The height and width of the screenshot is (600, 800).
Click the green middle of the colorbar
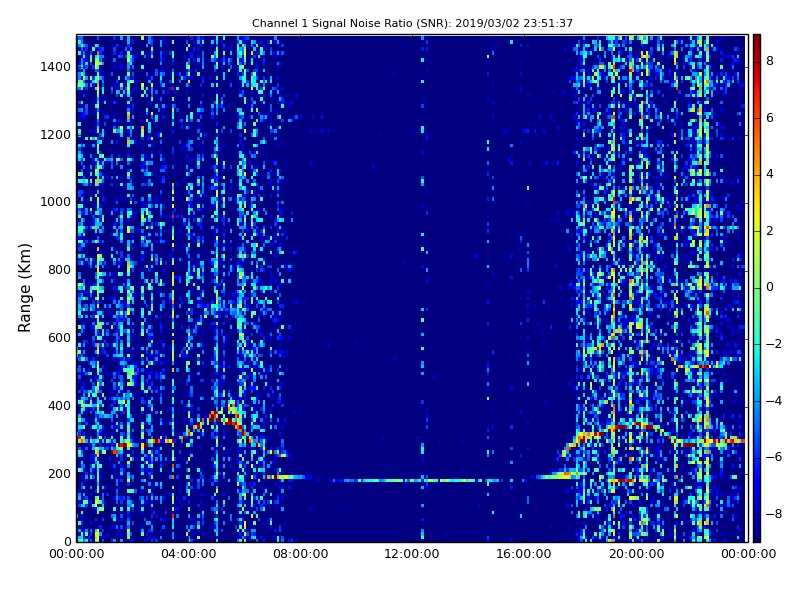[757, 288]
